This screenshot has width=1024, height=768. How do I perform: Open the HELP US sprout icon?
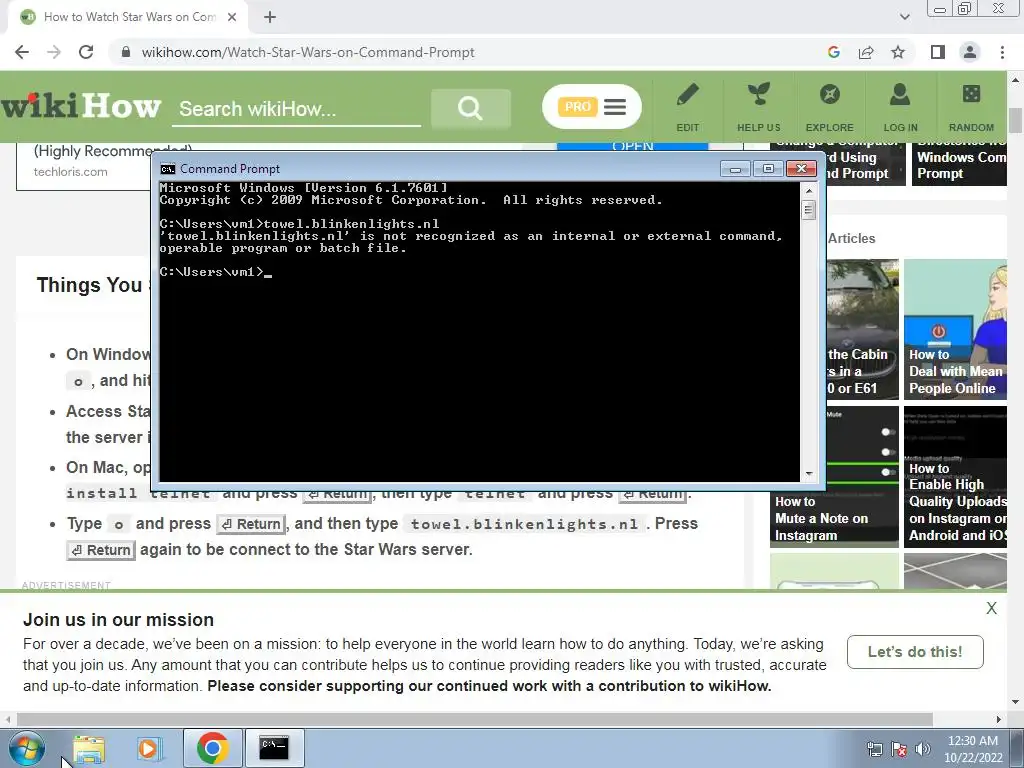(x=758, y=95)
